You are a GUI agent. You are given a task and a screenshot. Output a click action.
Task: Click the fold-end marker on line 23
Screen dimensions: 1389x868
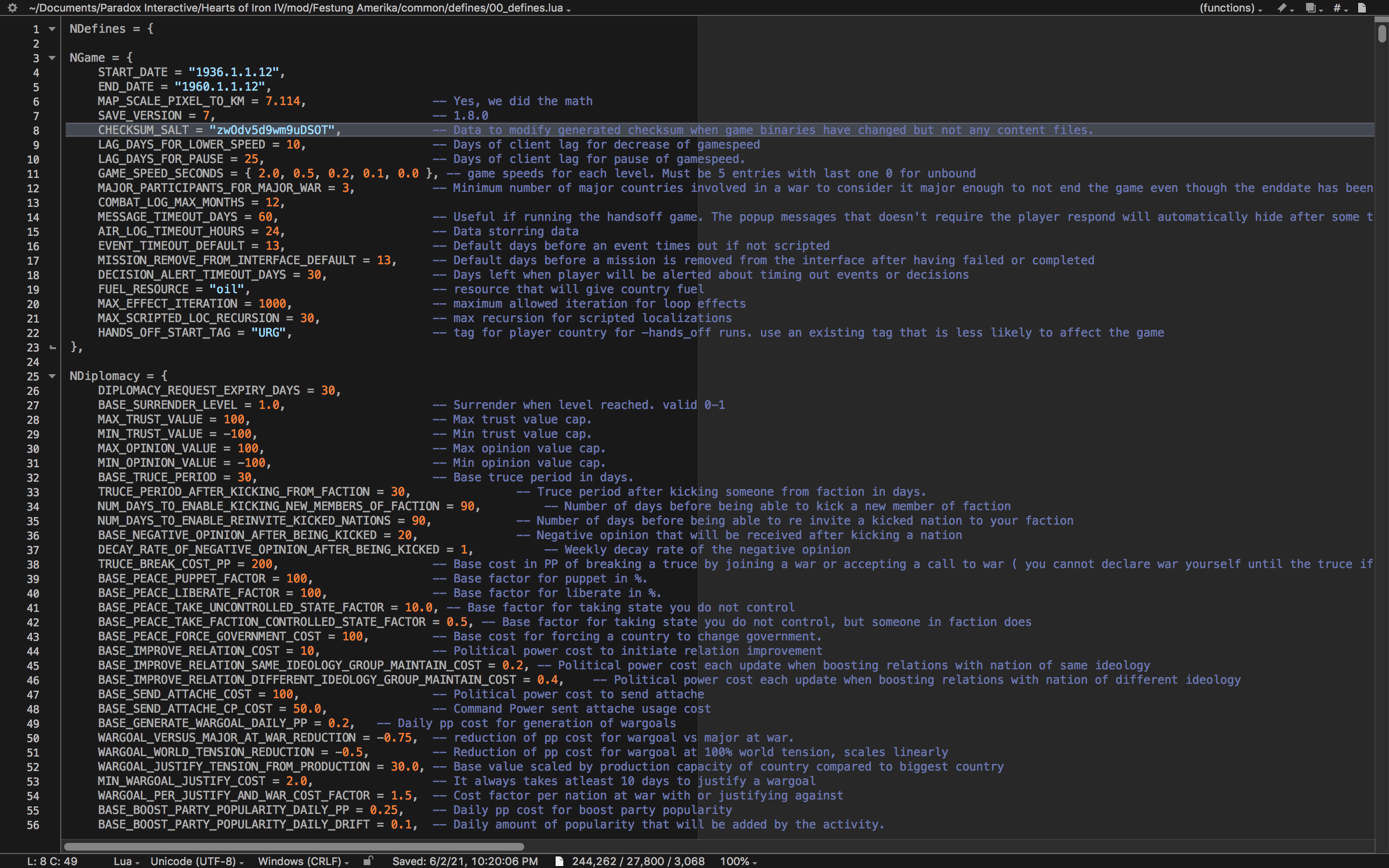[x=52, y=347]
